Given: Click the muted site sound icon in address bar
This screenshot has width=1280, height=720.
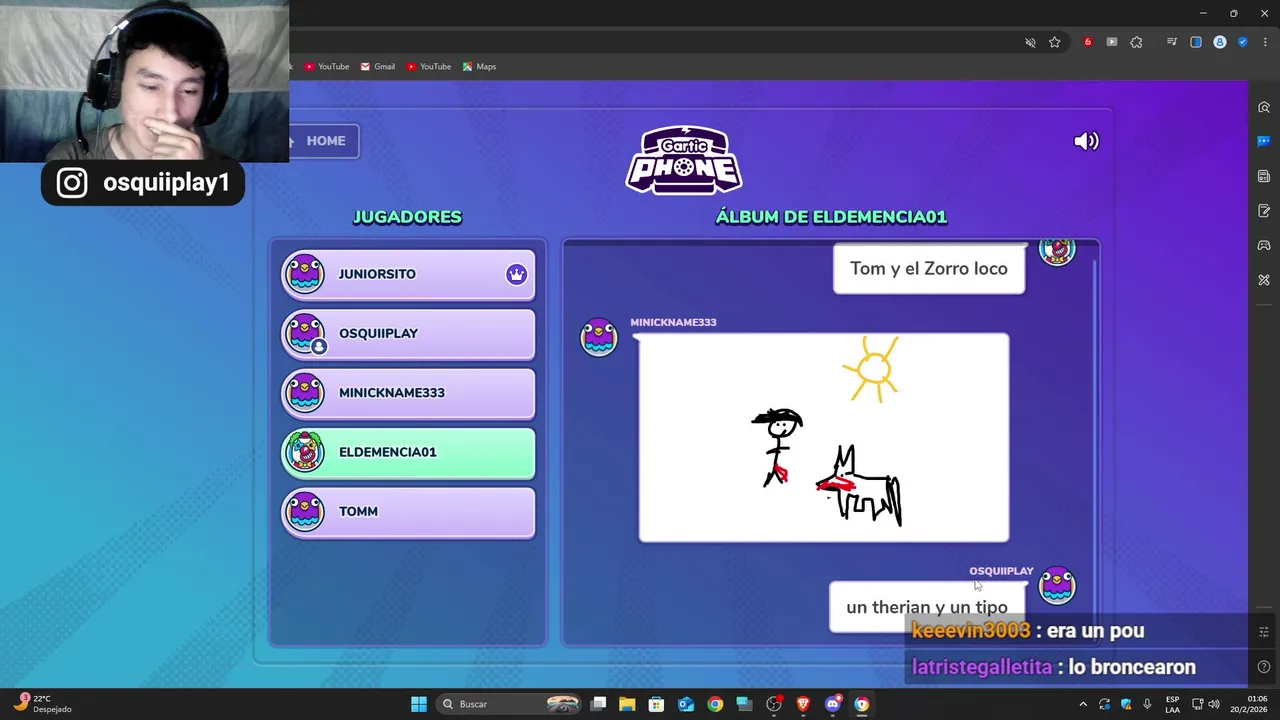Looking at the screenshot, I should tap(1030, 42).
